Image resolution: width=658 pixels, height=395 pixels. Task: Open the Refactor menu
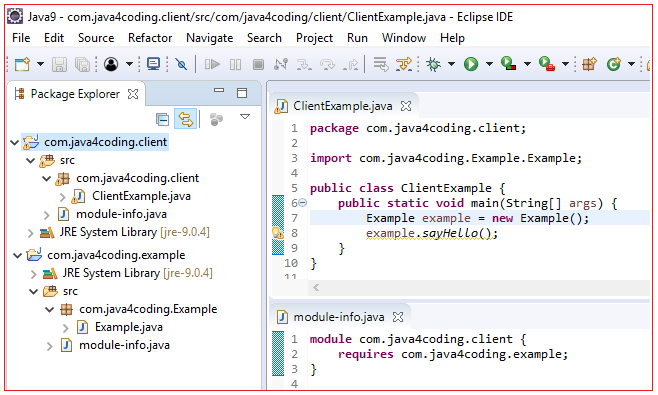click(x=150, y=38)
